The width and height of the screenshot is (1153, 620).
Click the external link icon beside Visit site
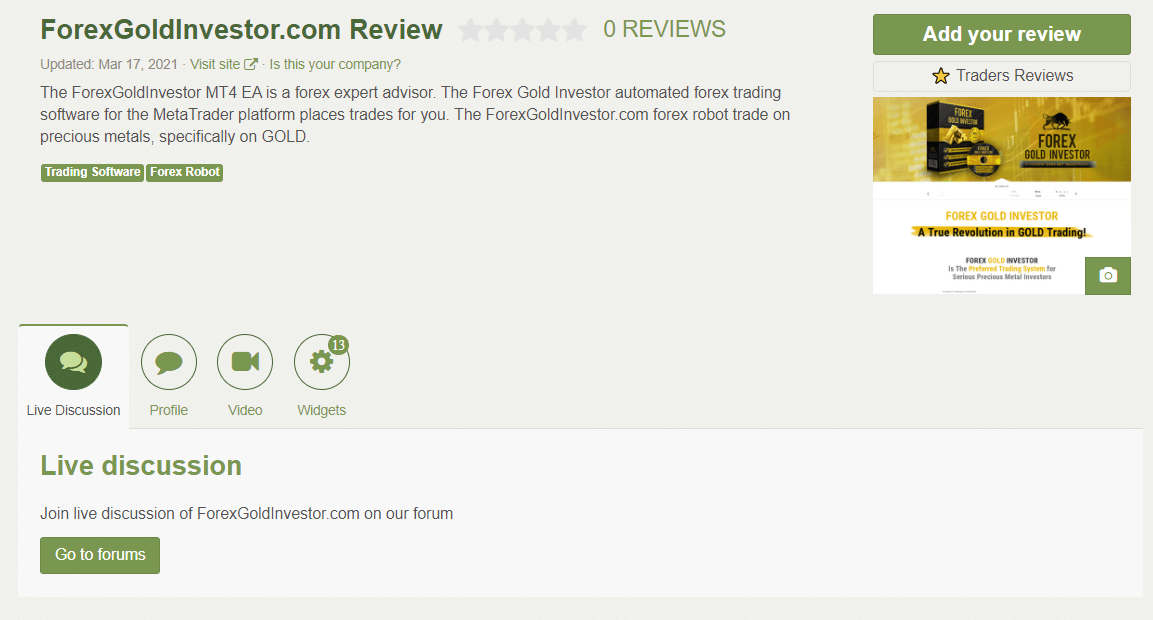251,65
